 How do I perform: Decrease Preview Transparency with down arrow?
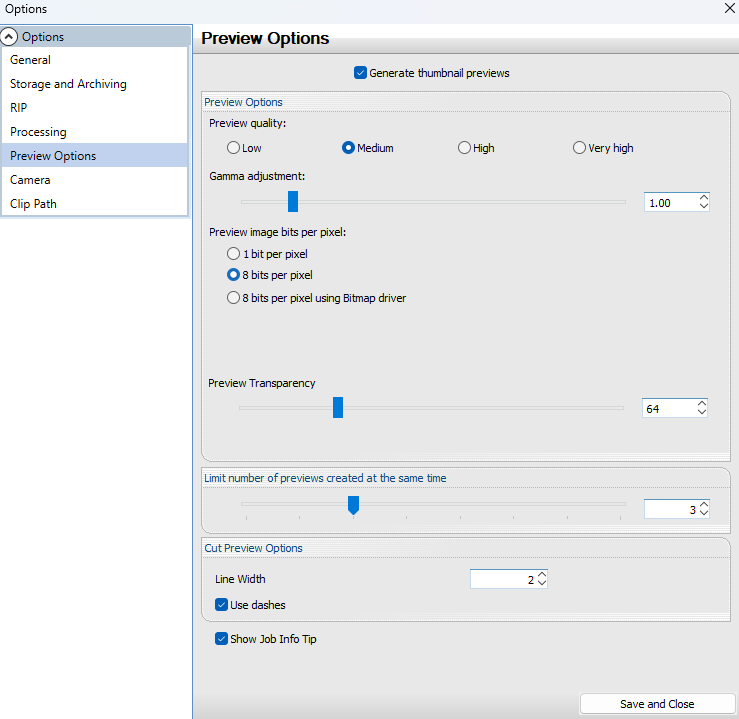(x=702, y=412)
